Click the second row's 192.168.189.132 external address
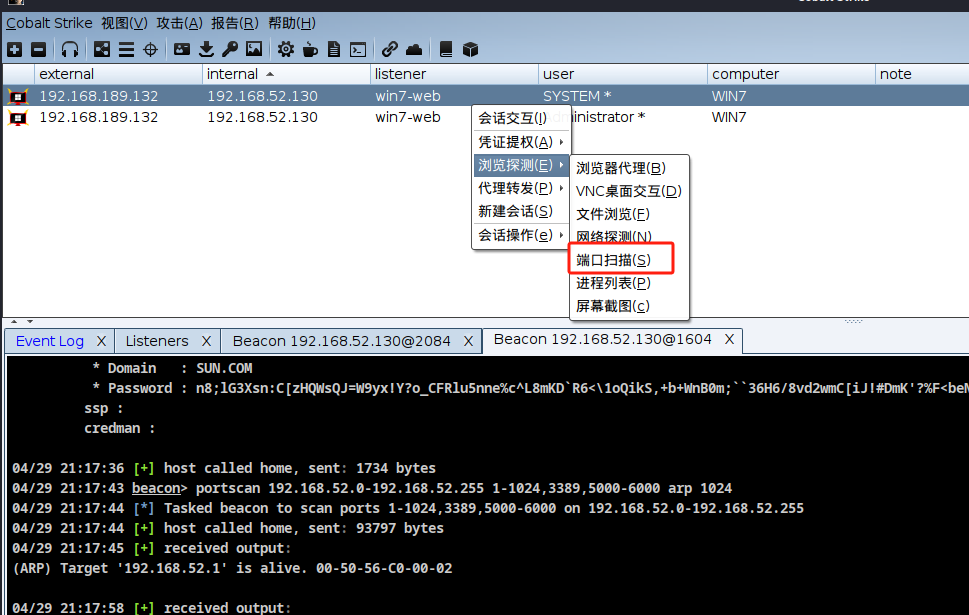 tap(99, 117)
